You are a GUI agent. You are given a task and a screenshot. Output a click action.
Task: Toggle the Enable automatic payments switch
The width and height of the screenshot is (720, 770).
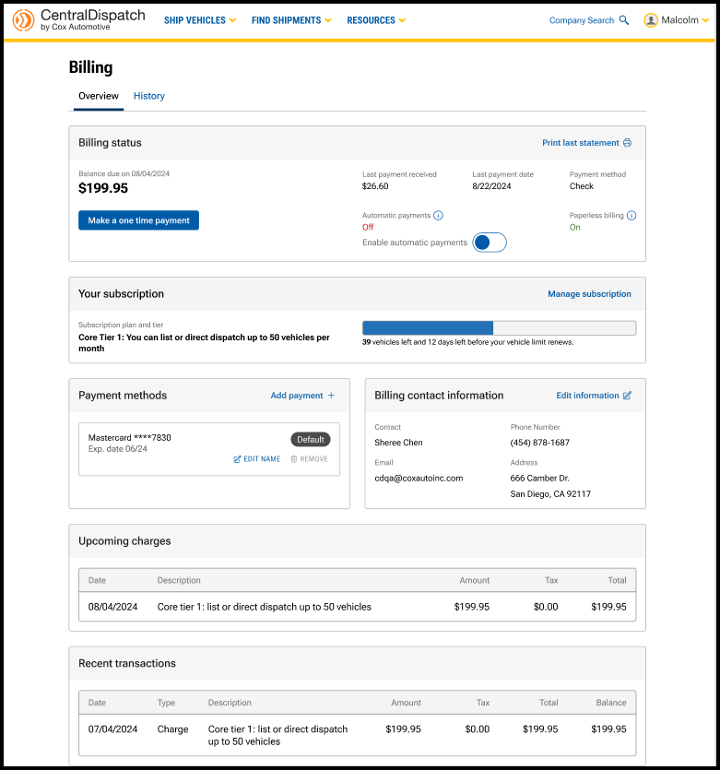coord(490,242)
